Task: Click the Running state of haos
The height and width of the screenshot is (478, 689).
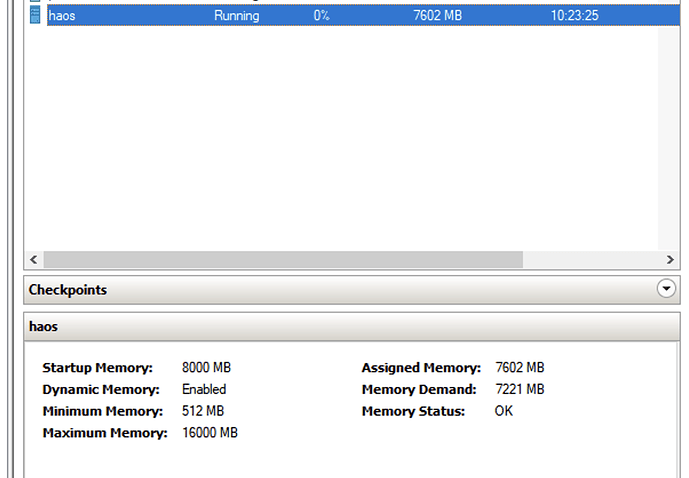Action: coord(236,16)
